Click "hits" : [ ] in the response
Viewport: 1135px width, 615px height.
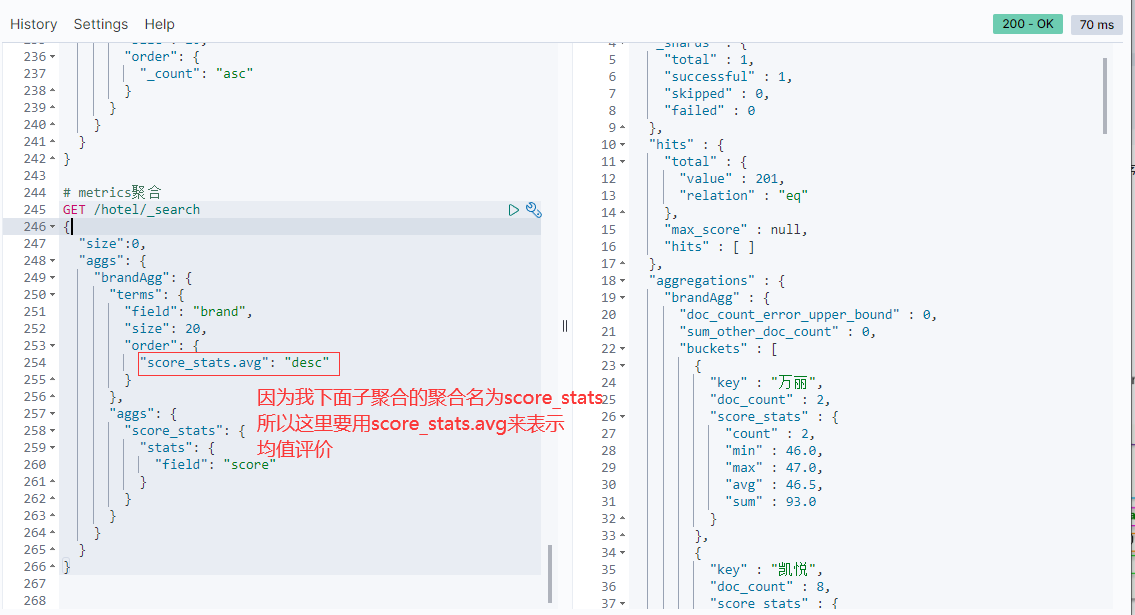coord(709,247)
